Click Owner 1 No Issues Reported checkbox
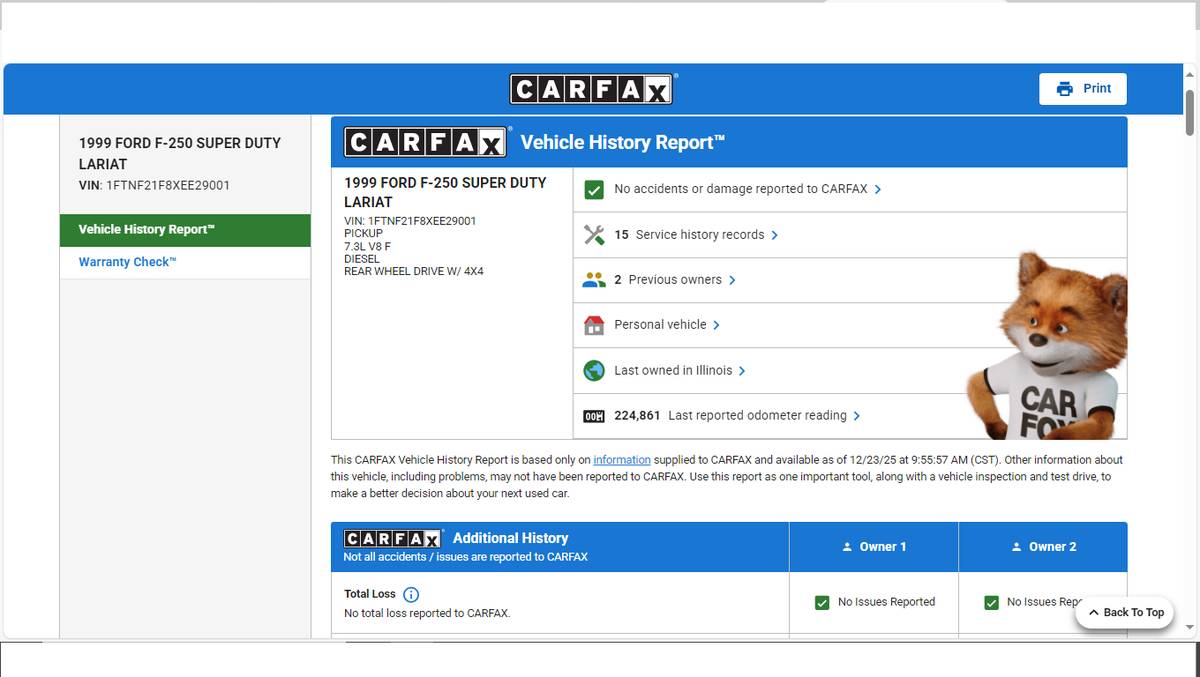The width and height of the screenshot is (1200, 677). [x=822, y=602]
